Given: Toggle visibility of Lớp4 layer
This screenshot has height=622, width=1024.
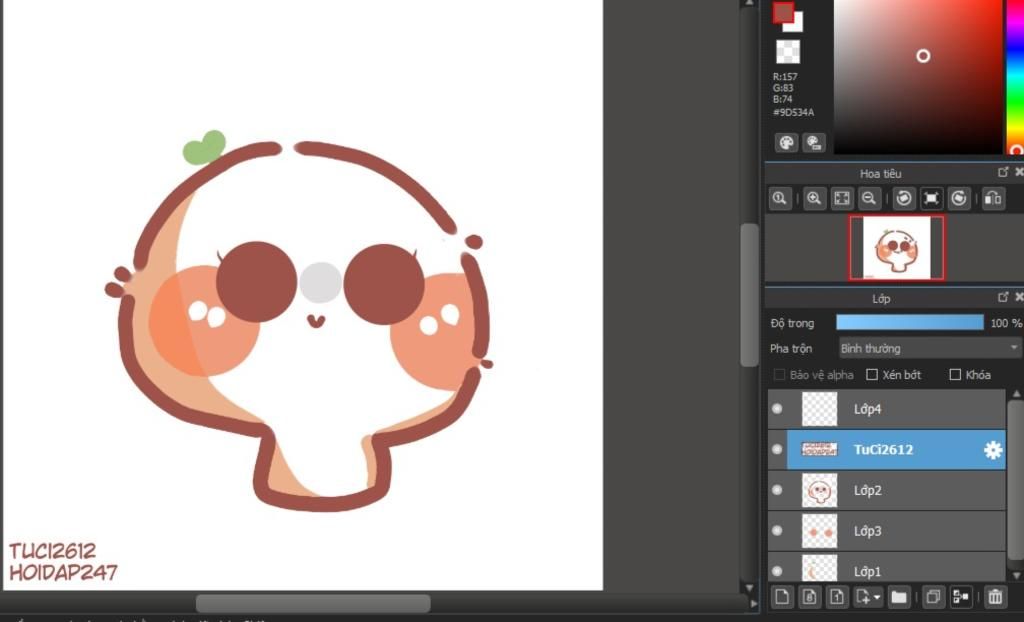Looking at the screenshot, I should [777, 409].
